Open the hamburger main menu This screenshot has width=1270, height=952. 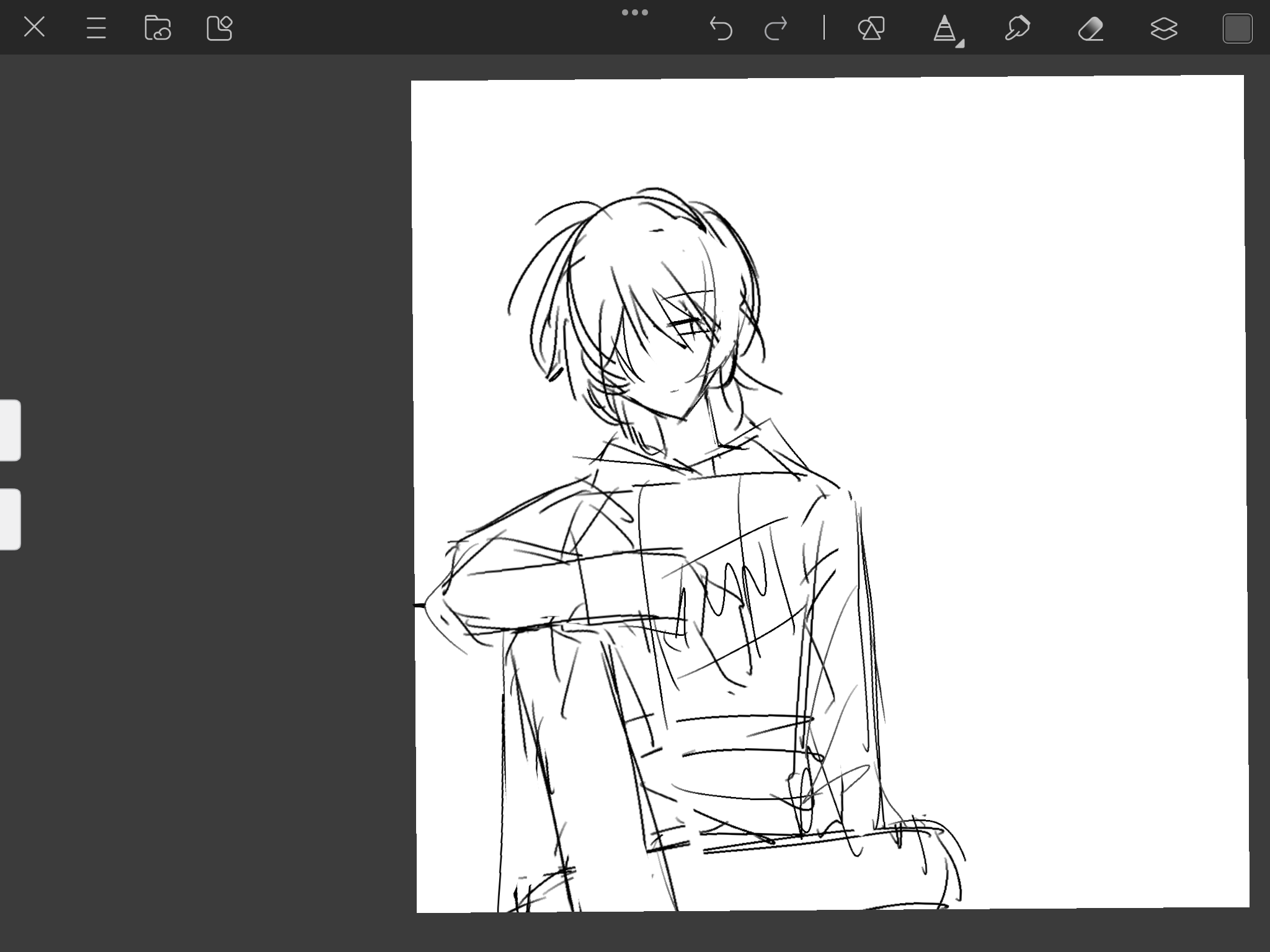(x=96, y=28)
